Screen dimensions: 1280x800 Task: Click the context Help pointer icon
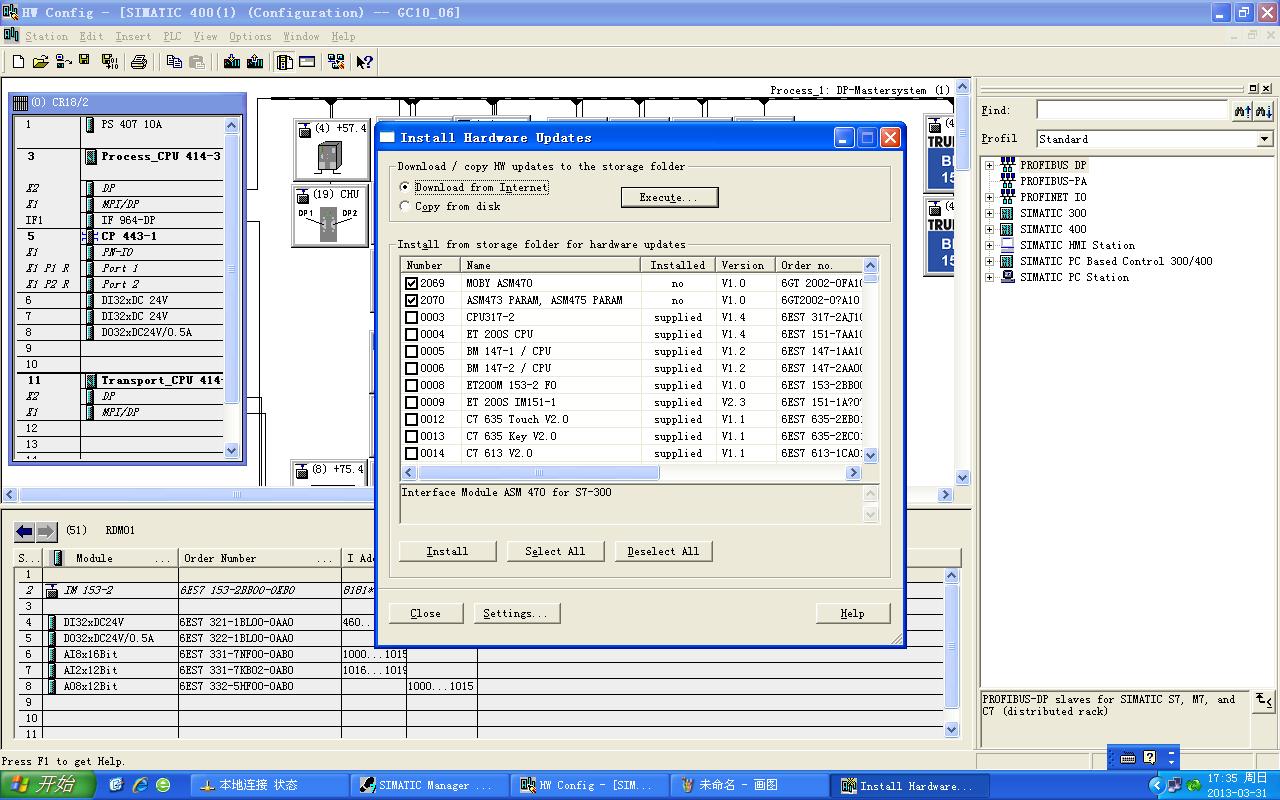pos(365,62)
